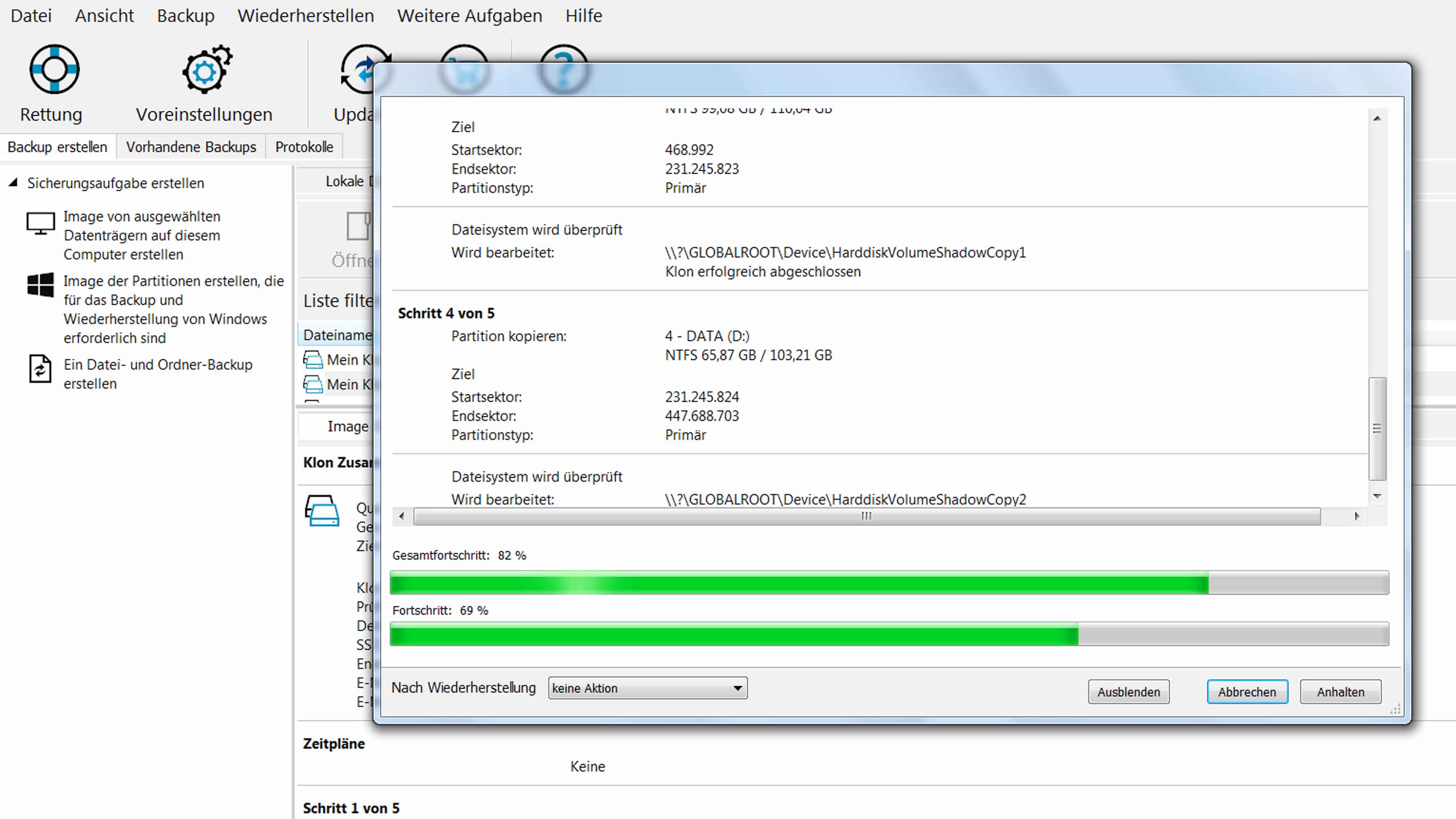Click the Ausblenden button
Viewport: 1456px width, 819px height.
click(x=1128, y=692)
